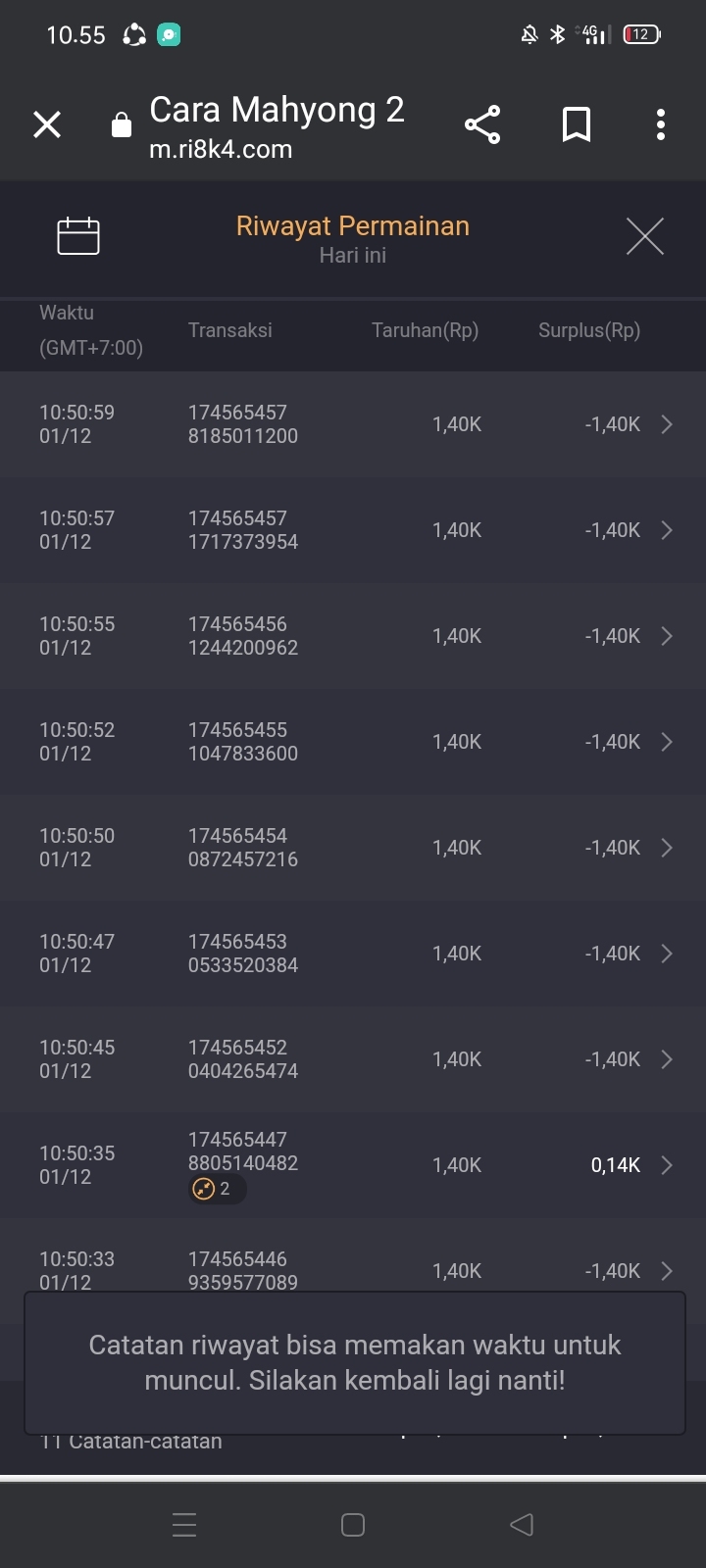
Task: Expand details of the 10:50:59 transaction
Action: [667, 424]
